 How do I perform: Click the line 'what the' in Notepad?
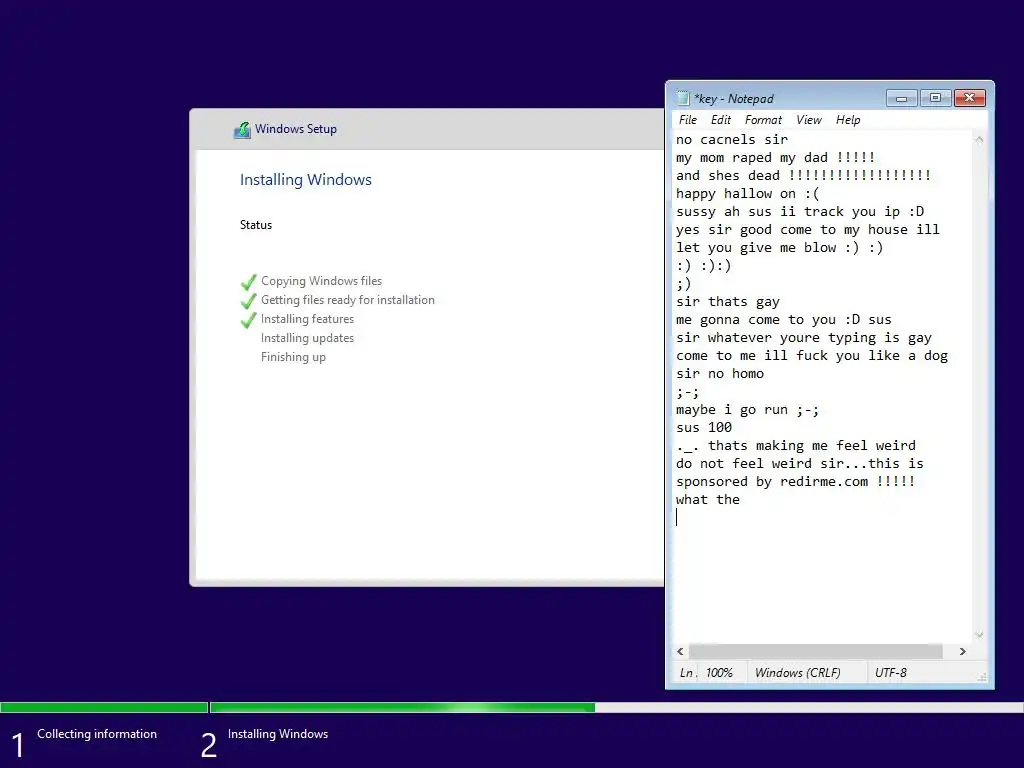point(708,500)
